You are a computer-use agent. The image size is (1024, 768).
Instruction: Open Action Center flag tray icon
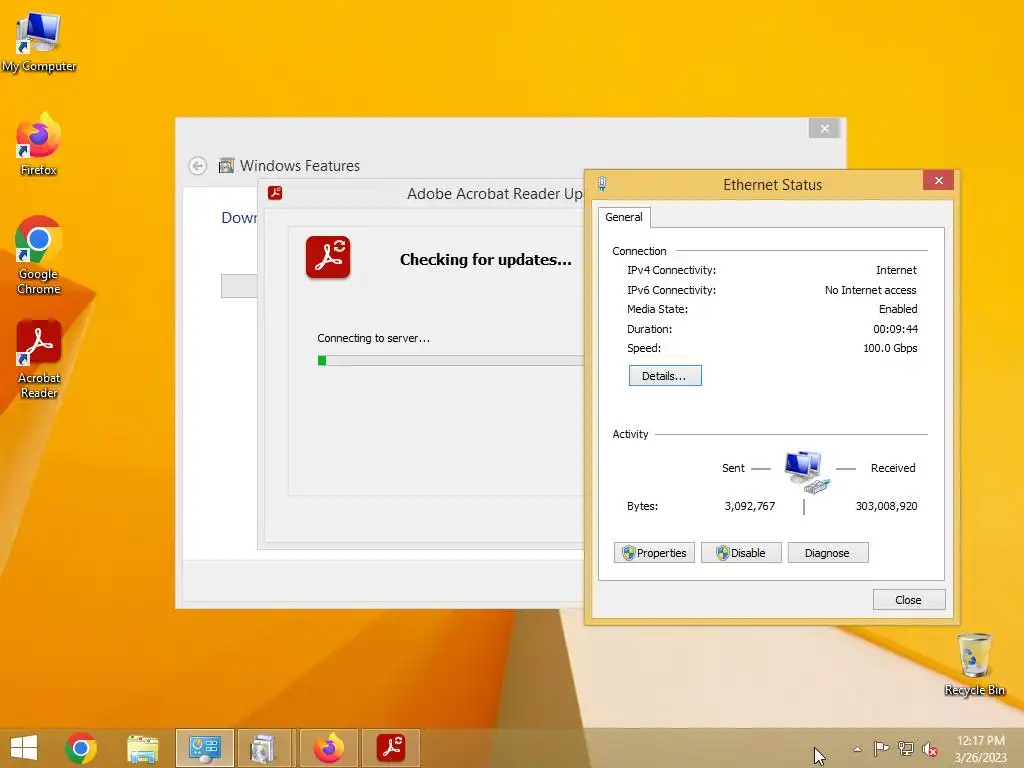click(881, 749)
